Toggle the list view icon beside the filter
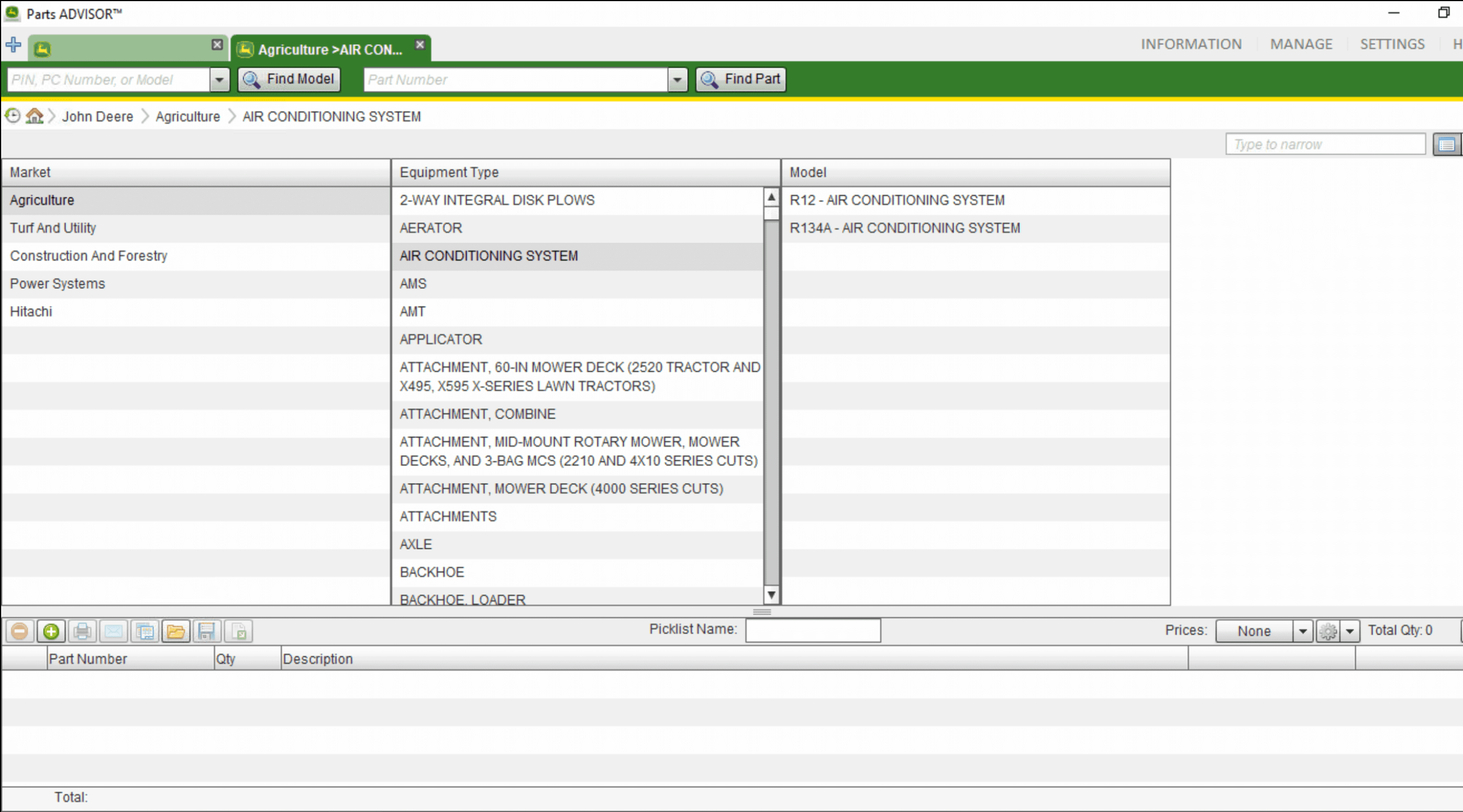 tap(1447, 144)
